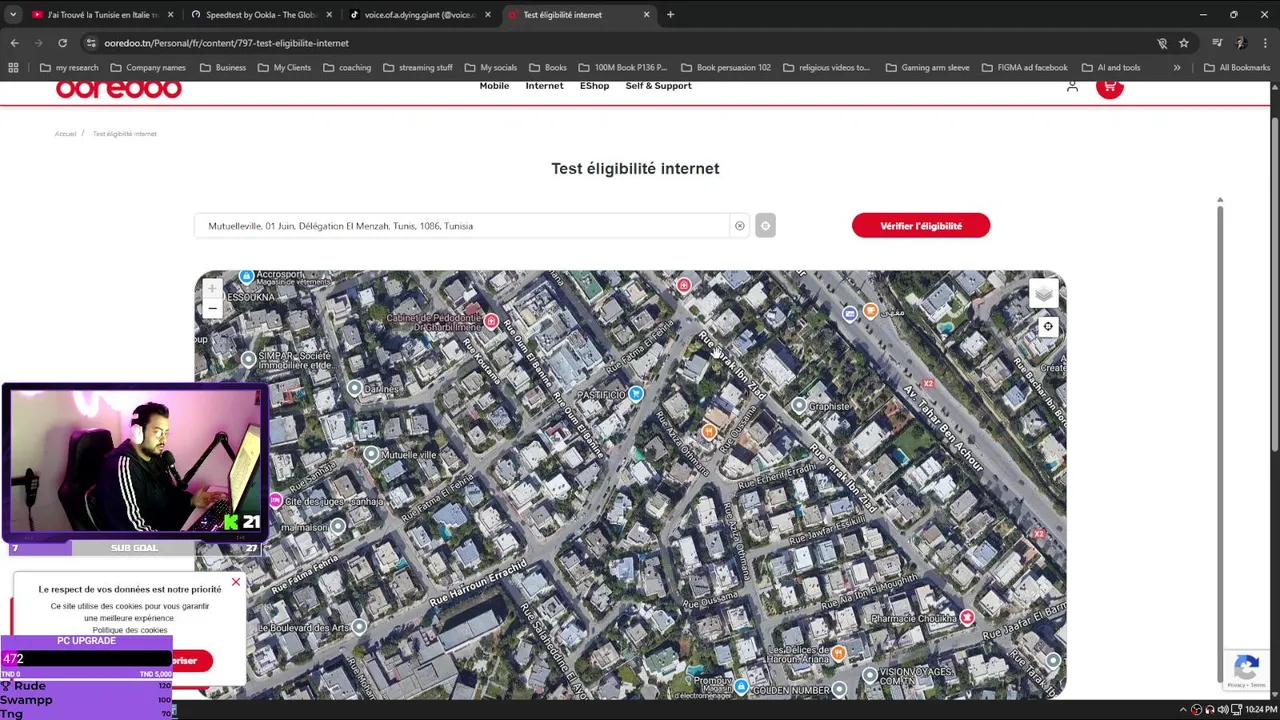Click the Cabinet de Pedodontie red marker

point(491,321)
